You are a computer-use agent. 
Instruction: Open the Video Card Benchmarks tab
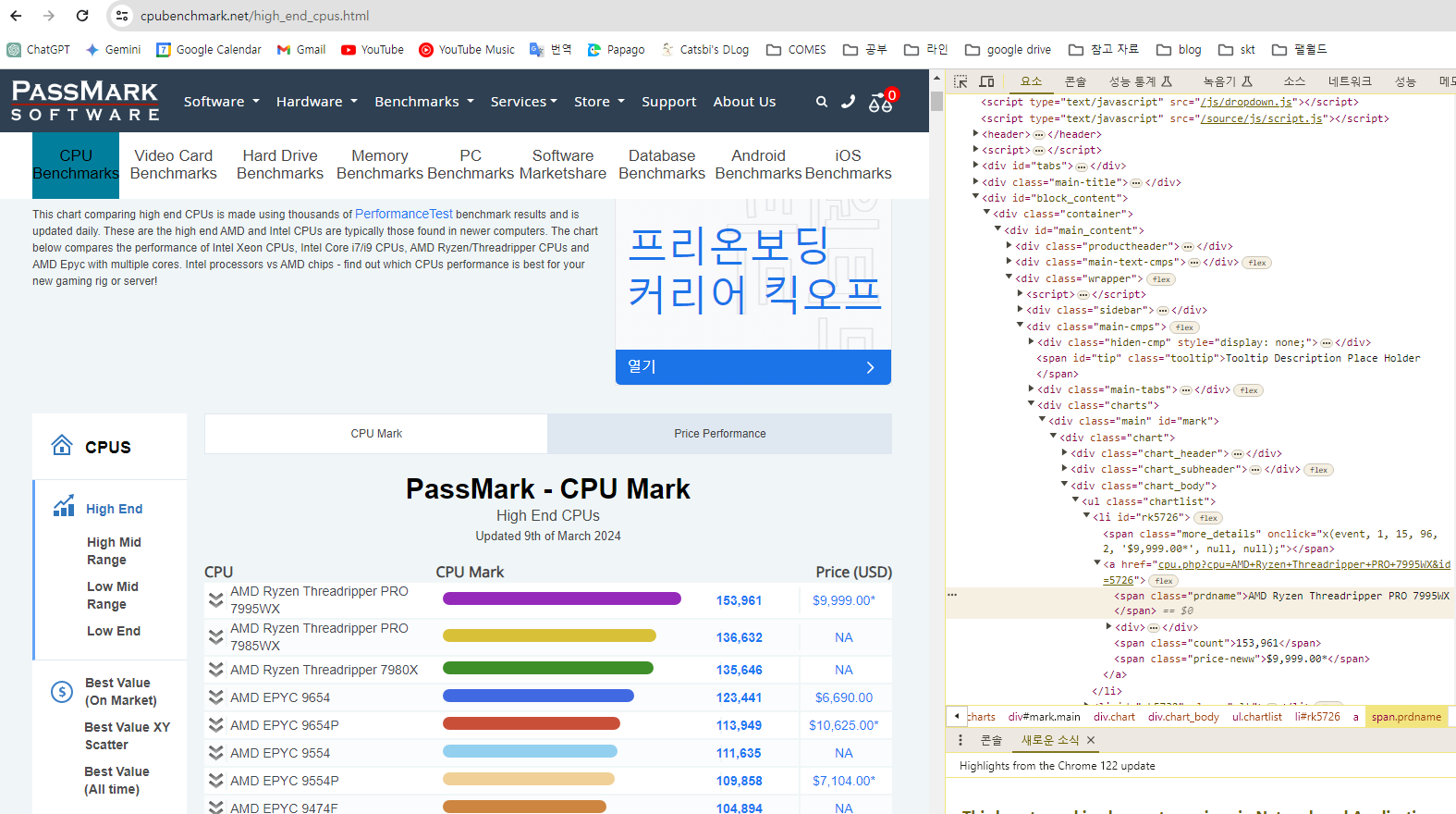(173, 165)
